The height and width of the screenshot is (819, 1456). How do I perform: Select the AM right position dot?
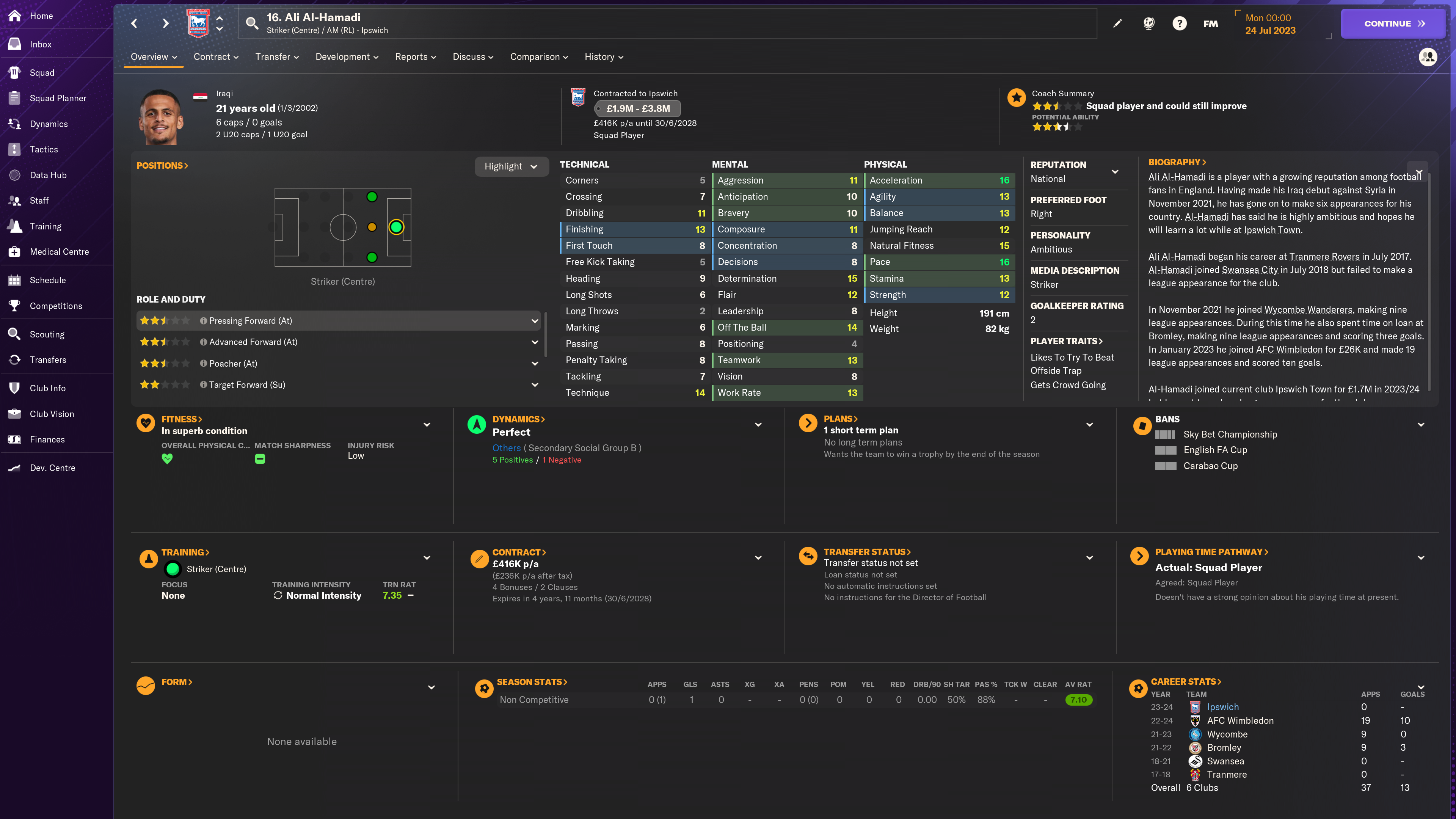371,257
